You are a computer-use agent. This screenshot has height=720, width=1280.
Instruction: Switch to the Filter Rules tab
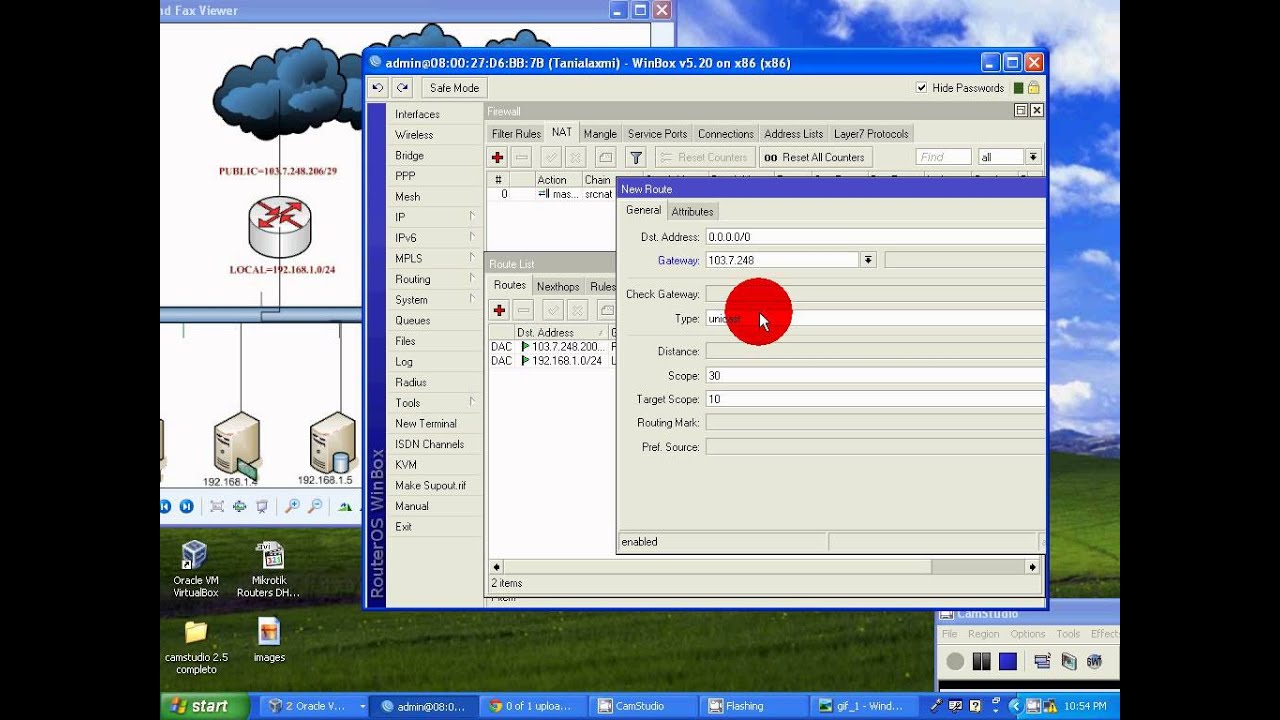click(516, 134)
